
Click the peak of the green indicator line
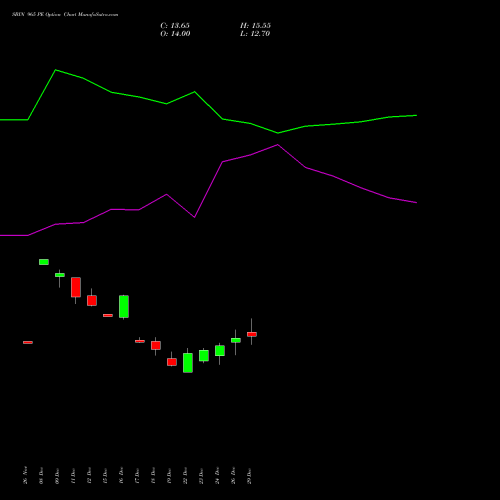tap(56, 70)
